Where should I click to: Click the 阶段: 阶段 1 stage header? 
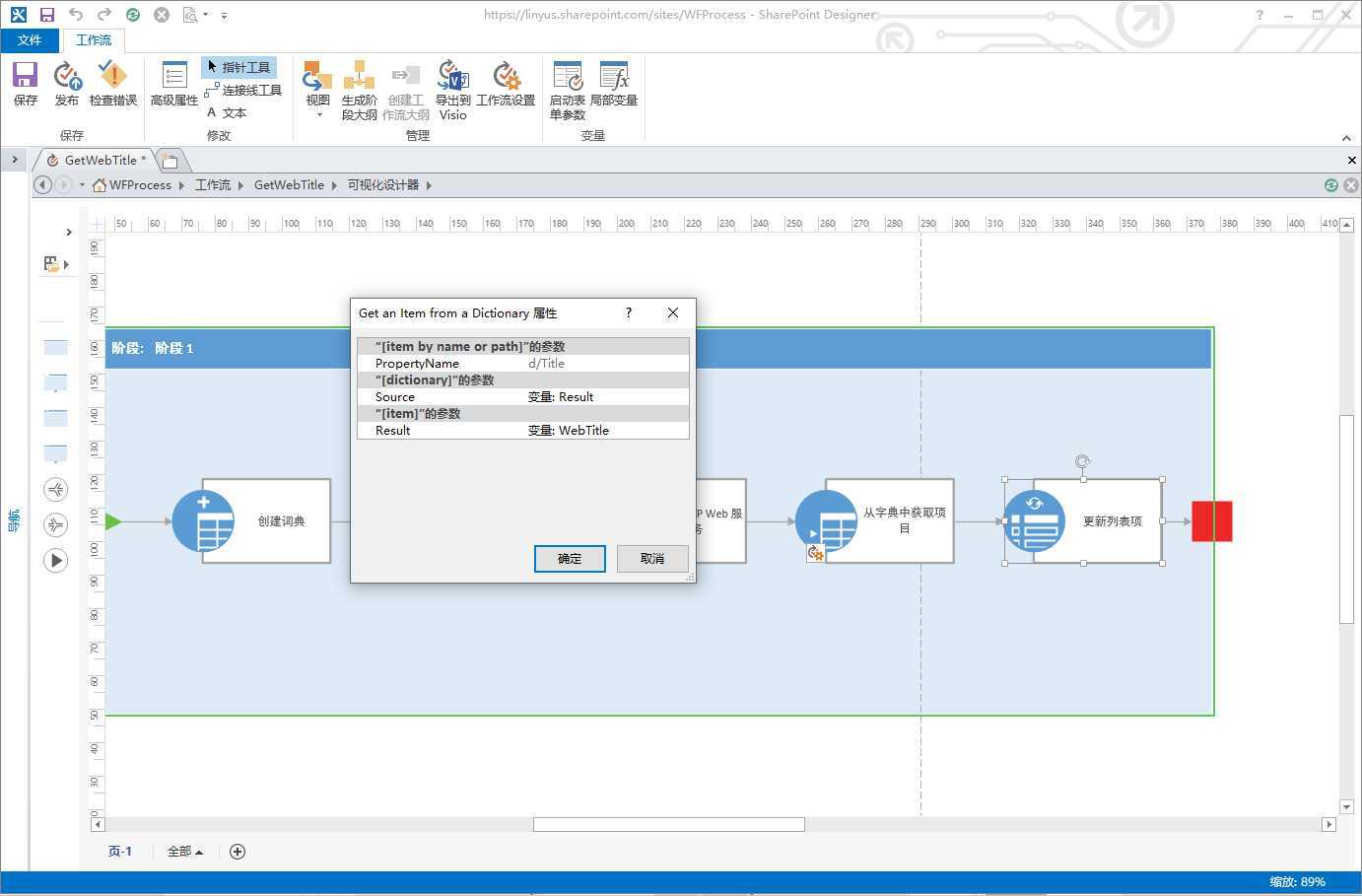658,348
